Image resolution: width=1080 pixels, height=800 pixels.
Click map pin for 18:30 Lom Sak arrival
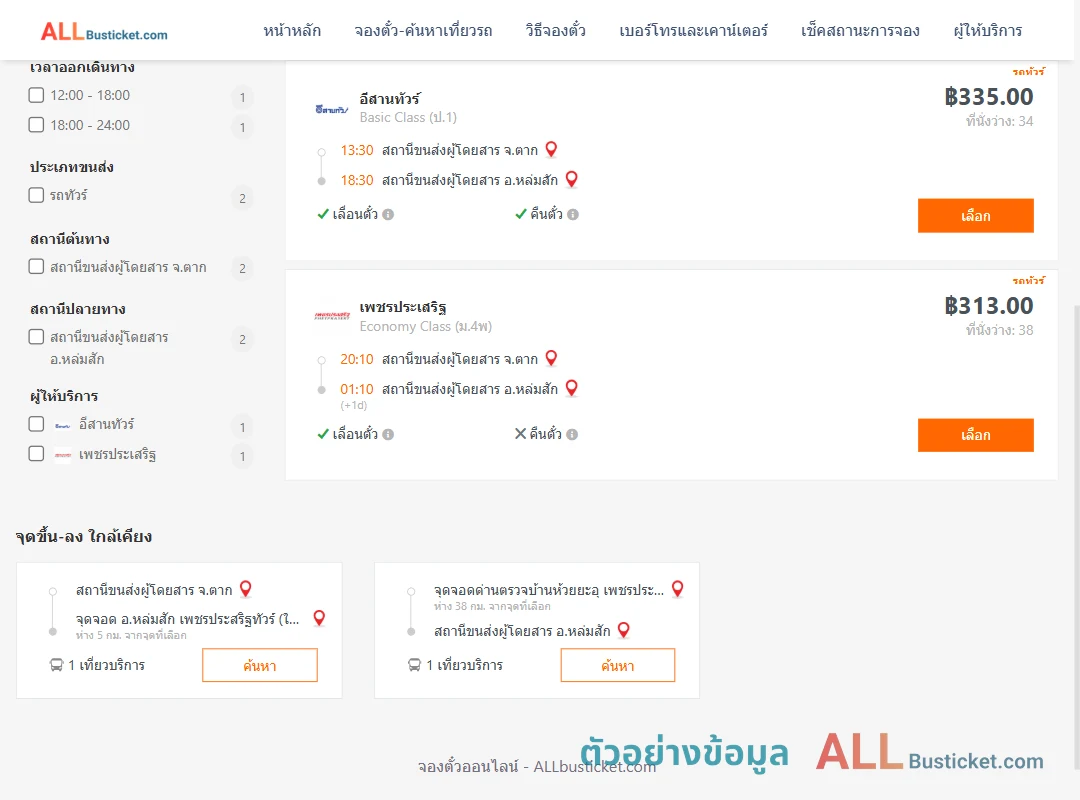[x=571, y=180]
